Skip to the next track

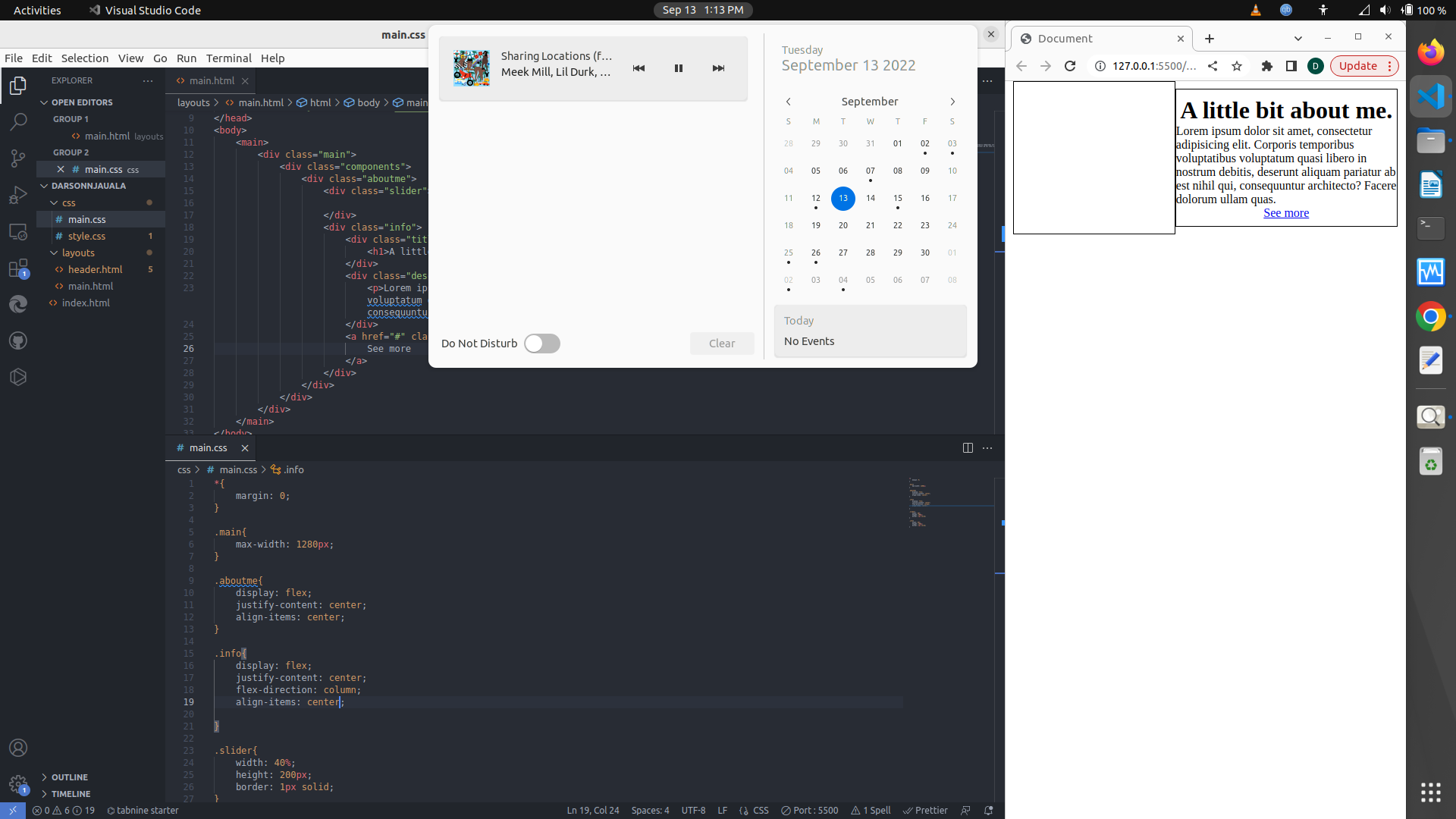[x=718, y=68]
